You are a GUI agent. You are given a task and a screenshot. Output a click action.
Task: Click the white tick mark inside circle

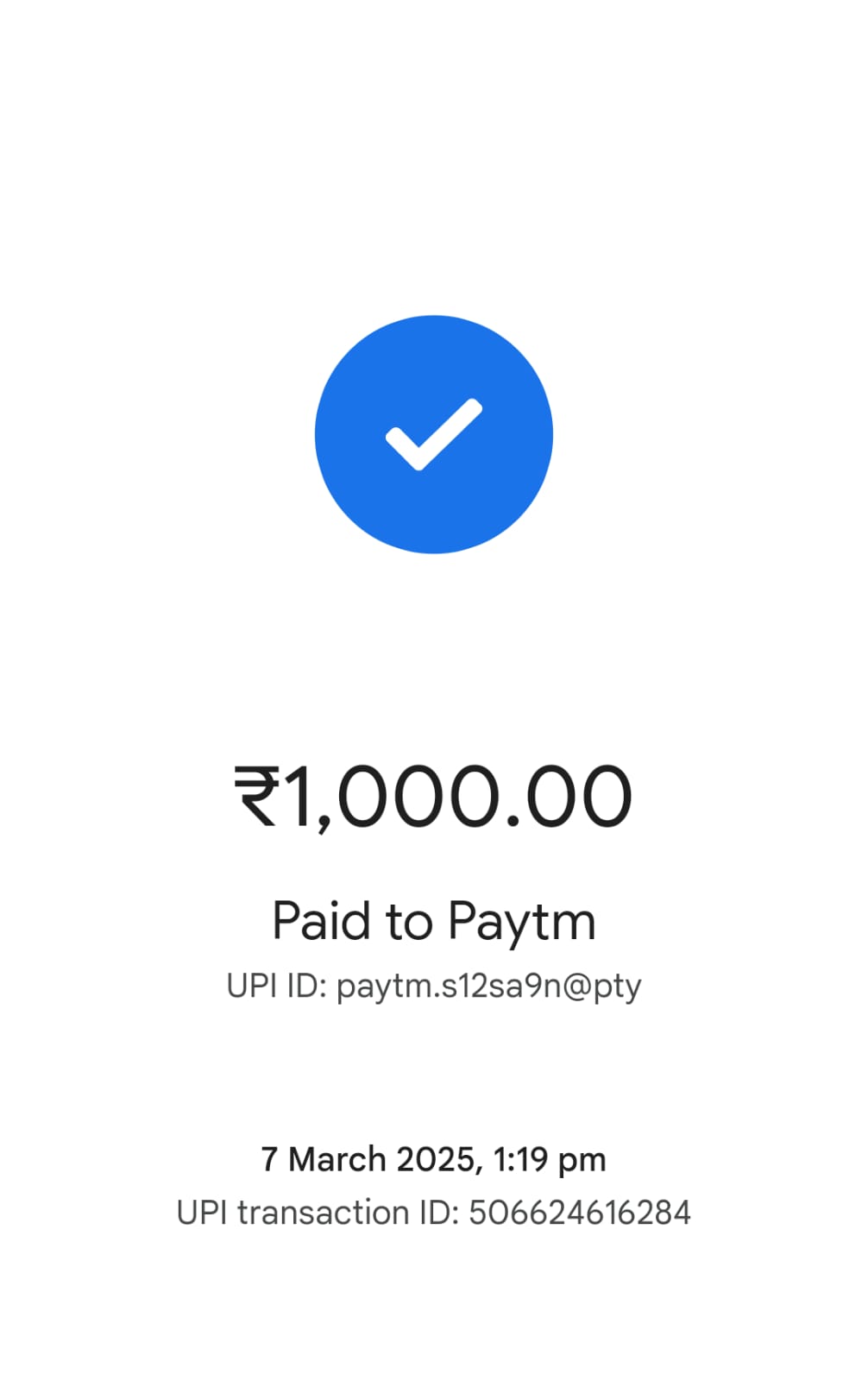pyautogui.click(x=433, y=434)
